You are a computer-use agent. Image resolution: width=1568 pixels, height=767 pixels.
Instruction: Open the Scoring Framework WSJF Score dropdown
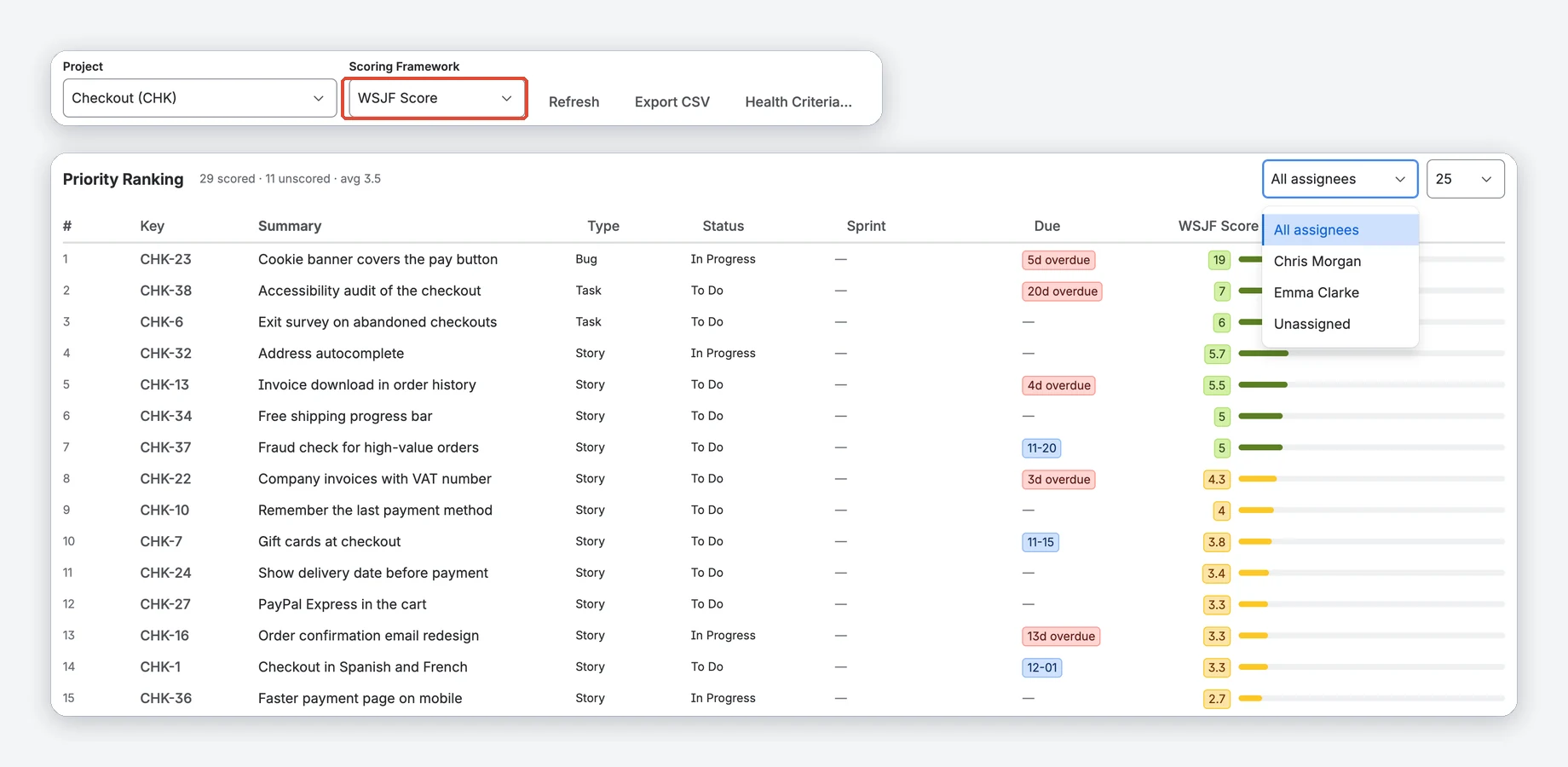pos(435,98)
